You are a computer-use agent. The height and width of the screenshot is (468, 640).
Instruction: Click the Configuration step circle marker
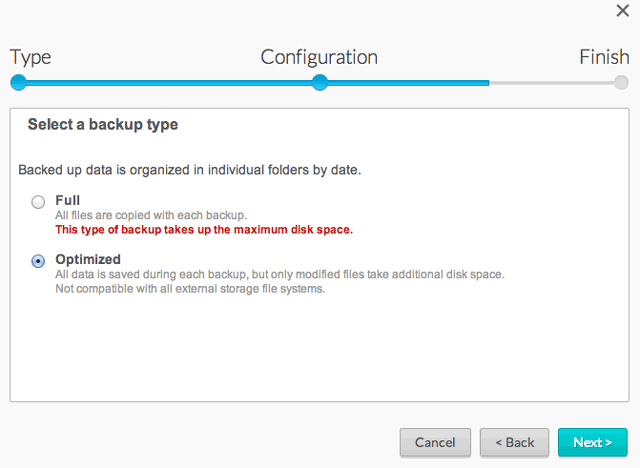(319, 83)
